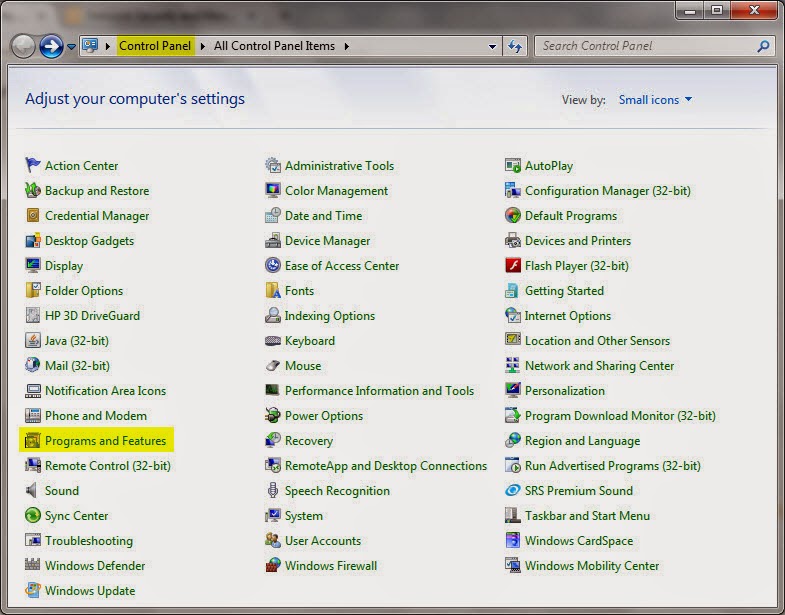This screenshot has width=785, height=615.
Task: Click the Mail (32-bit) icon
Action: [33, 365]
